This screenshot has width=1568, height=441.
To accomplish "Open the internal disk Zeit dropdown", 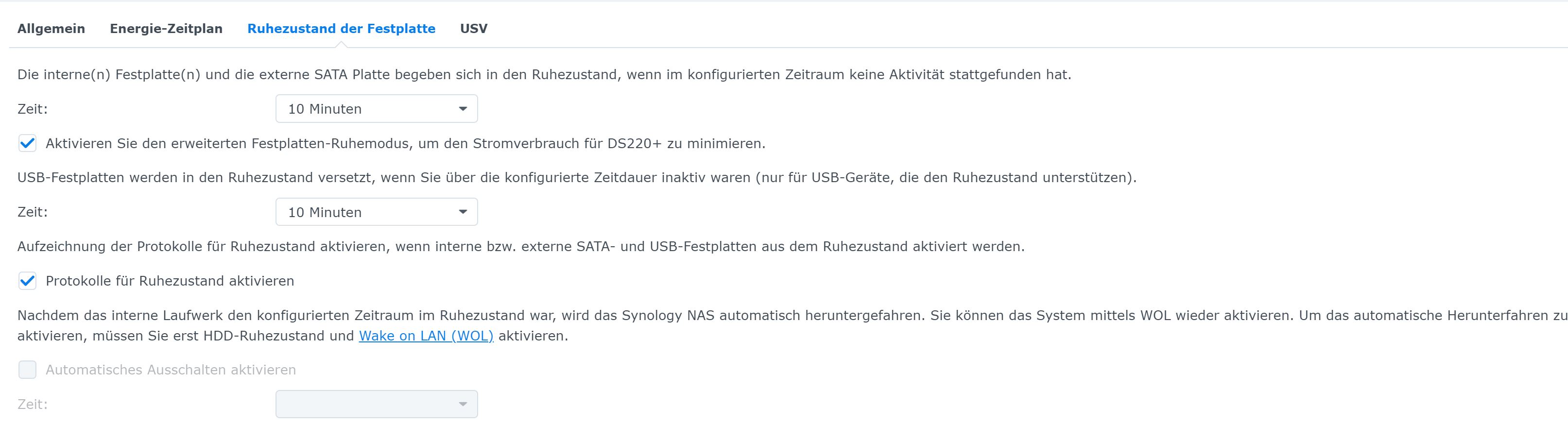I will pos(376,108).
